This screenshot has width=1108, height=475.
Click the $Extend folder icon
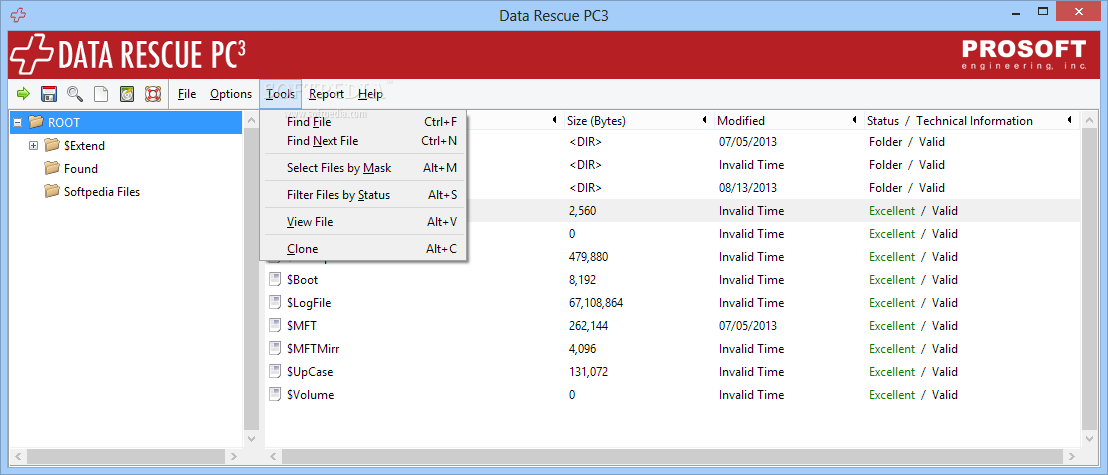pos(52,146)
